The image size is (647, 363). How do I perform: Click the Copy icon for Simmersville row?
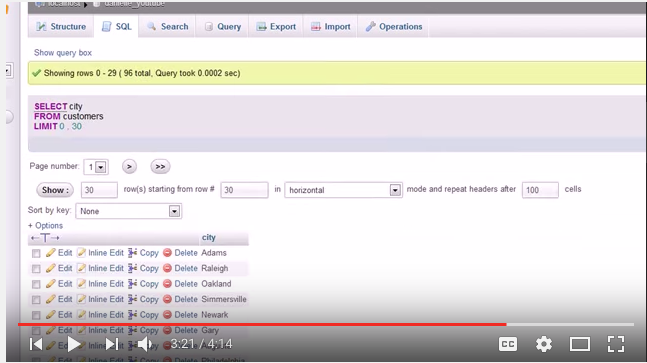[132, 299]
